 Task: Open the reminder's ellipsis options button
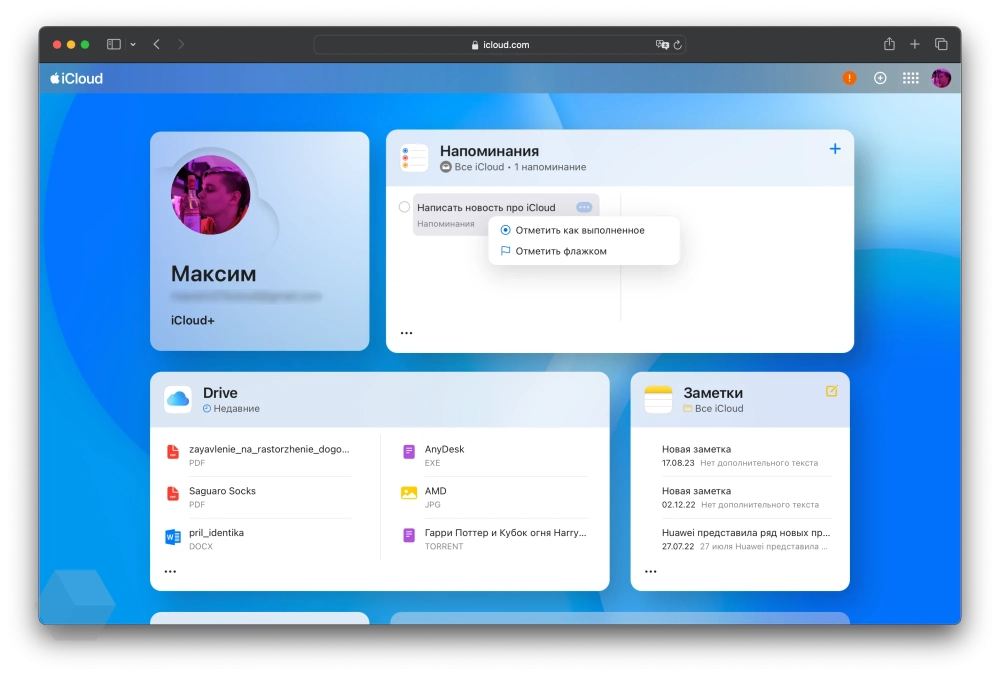point(584,207)
